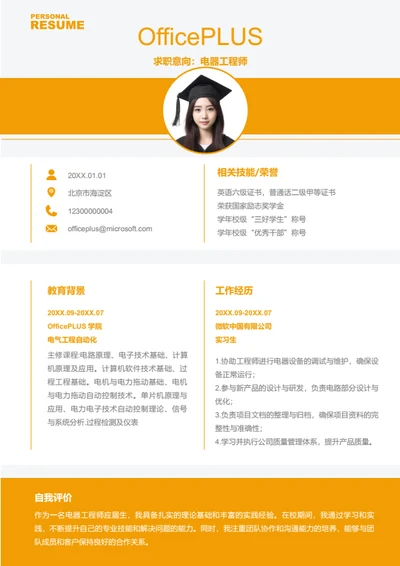Screen dimensions: 400x566
Task: Click the 北京市海淀区 address text
Action: (90, 193)
